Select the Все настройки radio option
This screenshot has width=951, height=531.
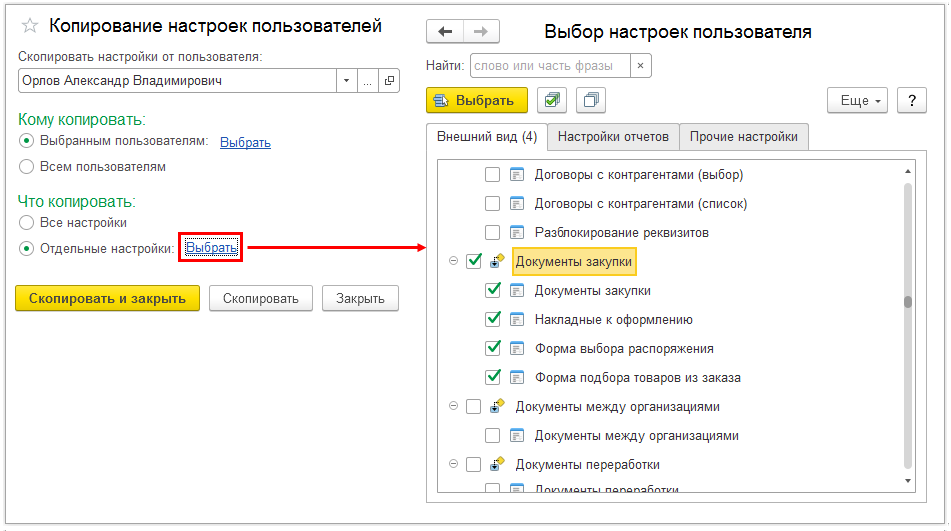[27, 222]
